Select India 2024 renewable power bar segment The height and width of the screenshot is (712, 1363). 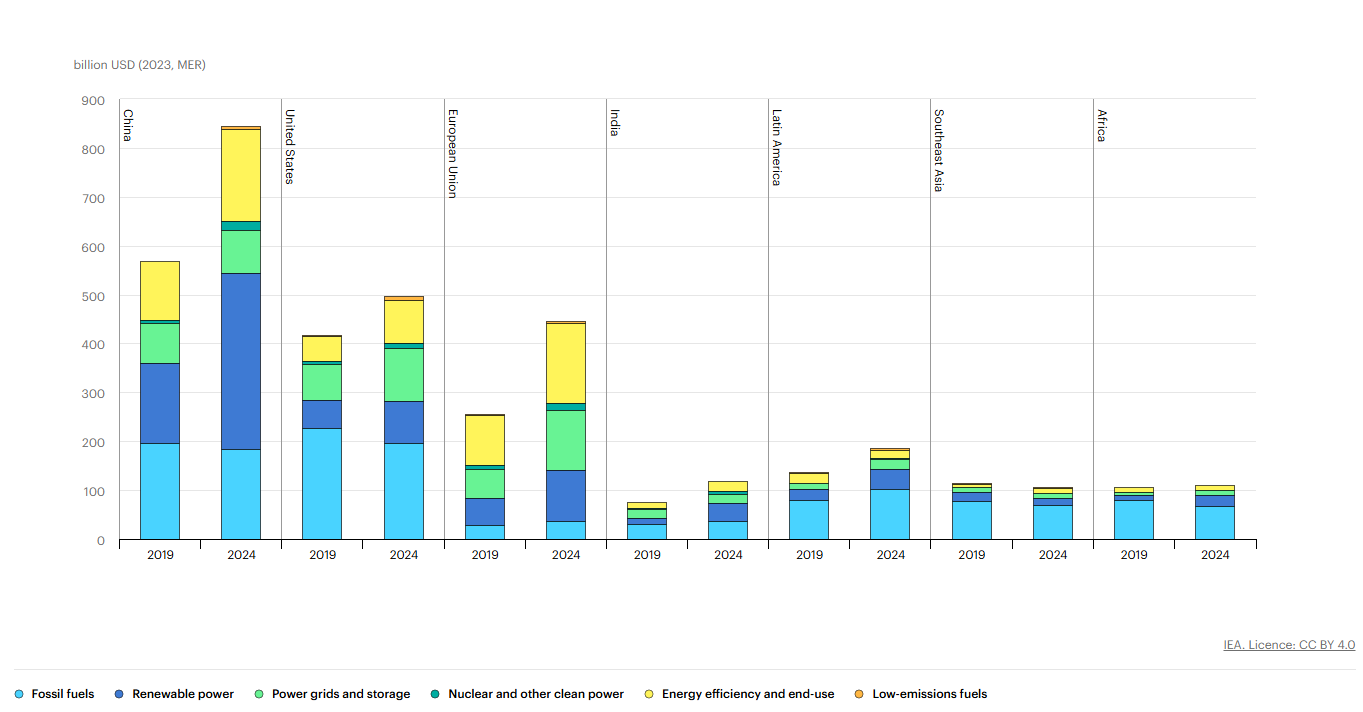pyautogui.click(x=728, y=513)
